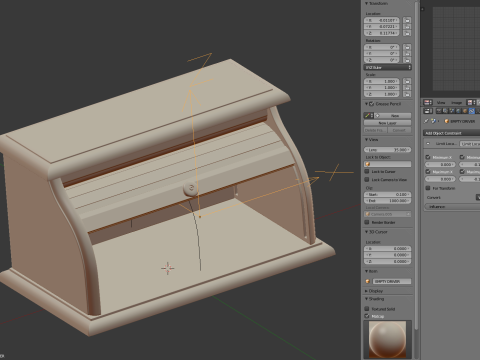Click the EMPTY DRIVER item name field

tap(392, 282)
